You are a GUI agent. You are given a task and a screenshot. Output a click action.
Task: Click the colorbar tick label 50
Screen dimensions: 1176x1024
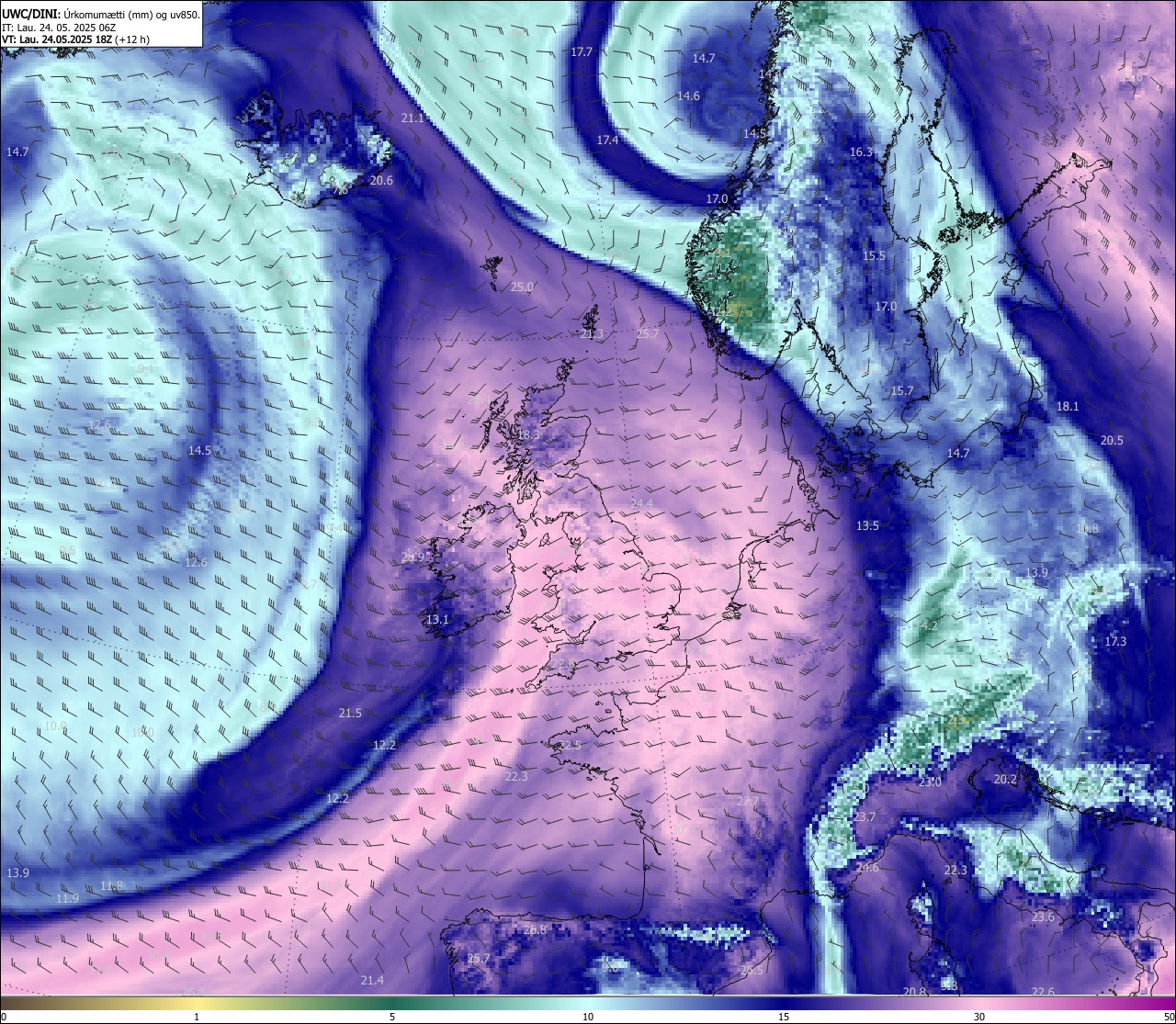pyautogui.click(x=1169, y=1017)
